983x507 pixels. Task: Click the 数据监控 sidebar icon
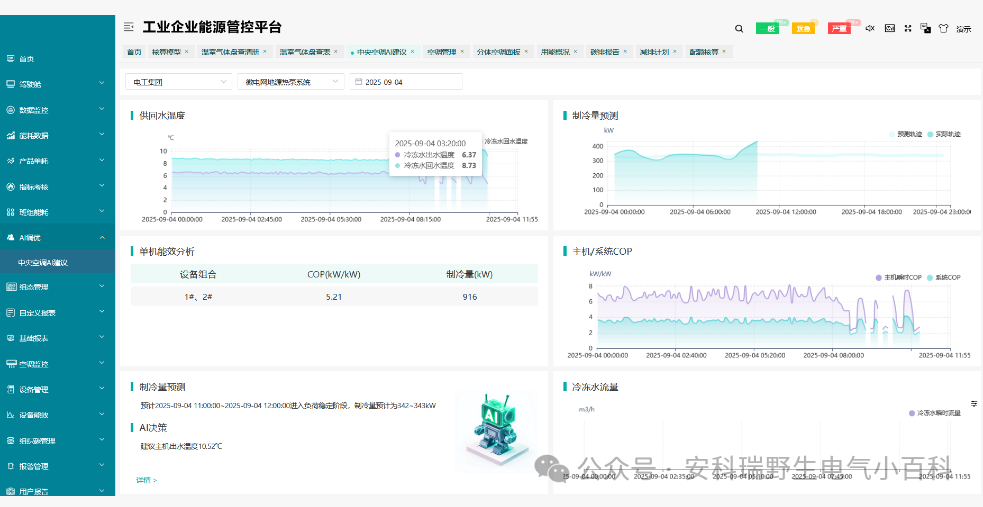tap(10, 110)
